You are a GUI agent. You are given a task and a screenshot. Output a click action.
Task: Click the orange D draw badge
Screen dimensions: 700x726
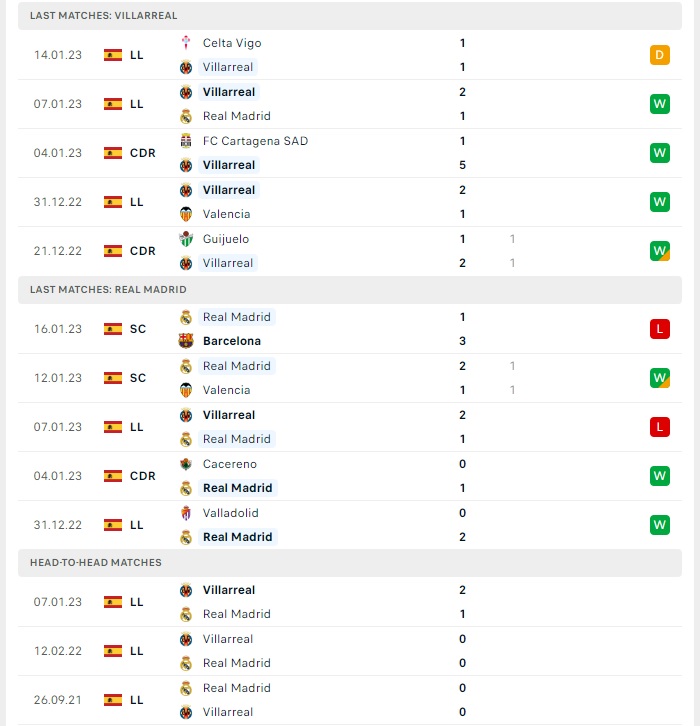tap(660, 55)
